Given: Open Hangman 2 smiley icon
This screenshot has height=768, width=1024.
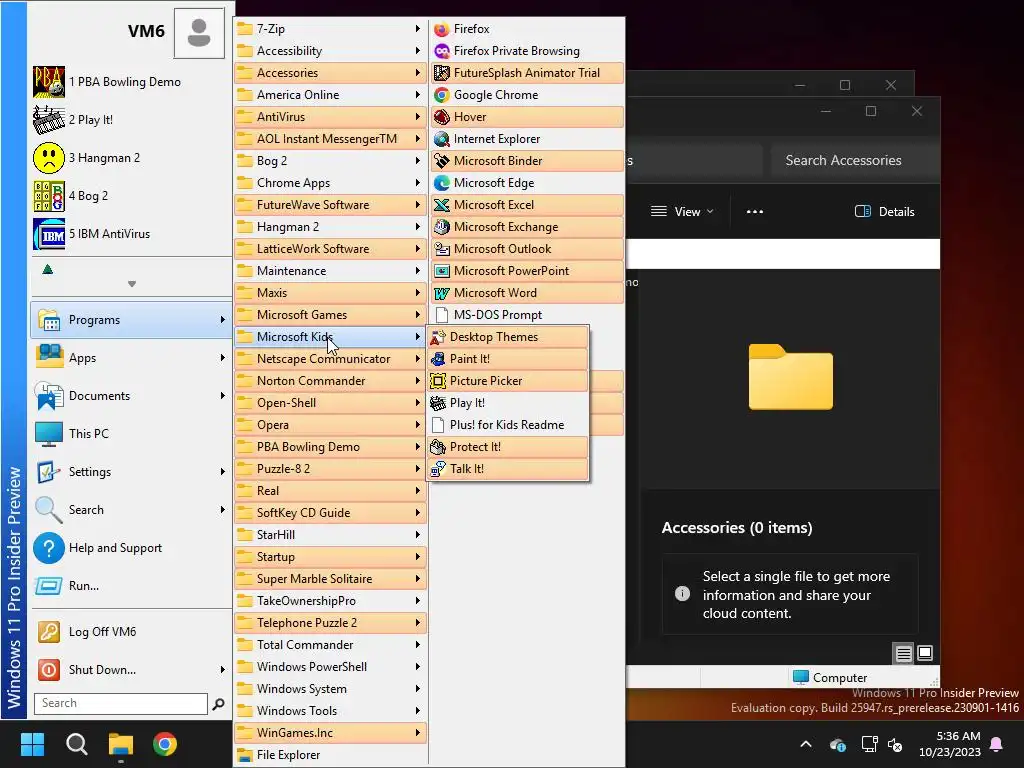Looking at the screenshot, I should coord(48,157).
